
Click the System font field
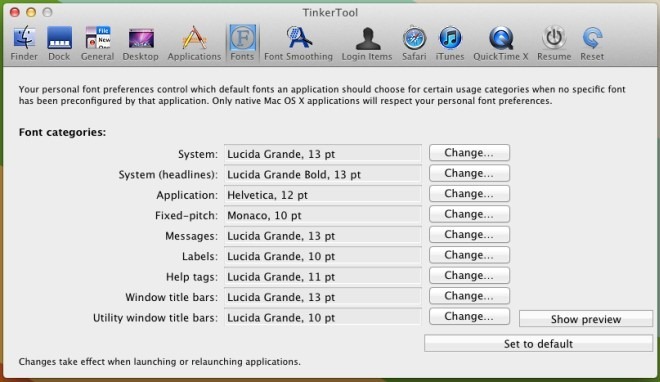(x=322, y=154)
